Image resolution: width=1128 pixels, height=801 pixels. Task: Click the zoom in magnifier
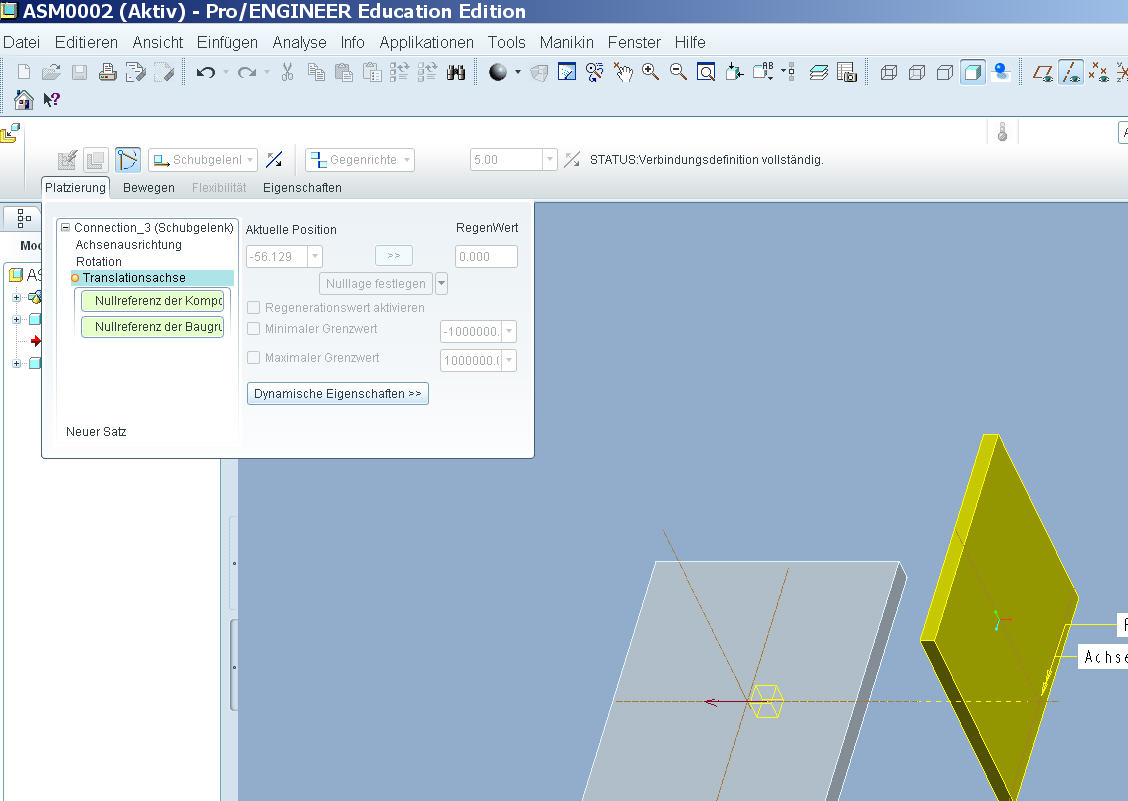[650, 72]
